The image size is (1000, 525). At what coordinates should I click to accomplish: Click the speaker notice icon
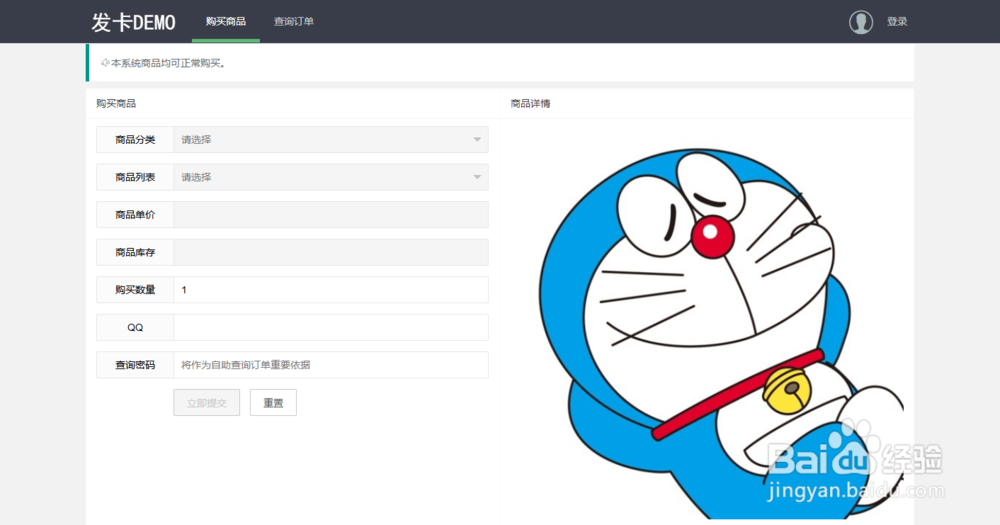click(x=105, y=63)
